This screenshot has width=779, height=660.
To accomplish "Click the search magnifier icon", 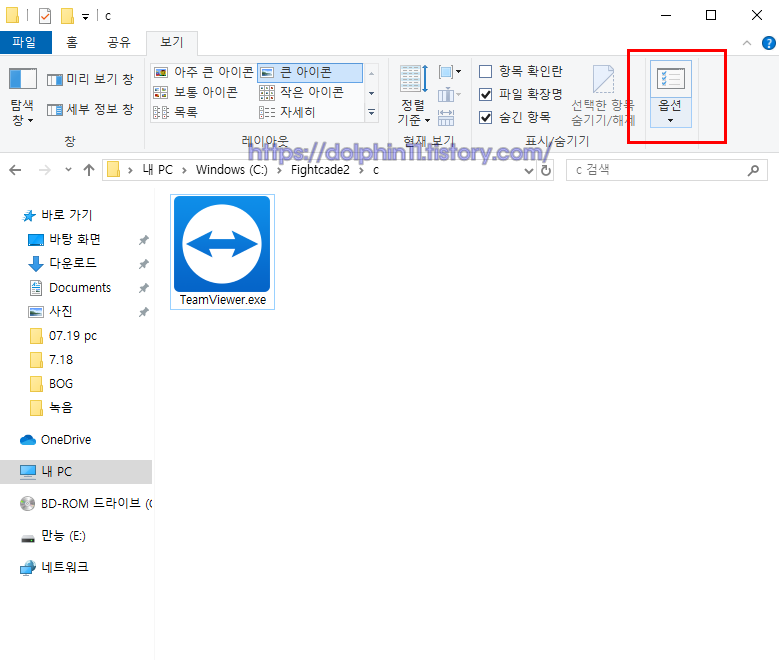I will pos(754,170).
